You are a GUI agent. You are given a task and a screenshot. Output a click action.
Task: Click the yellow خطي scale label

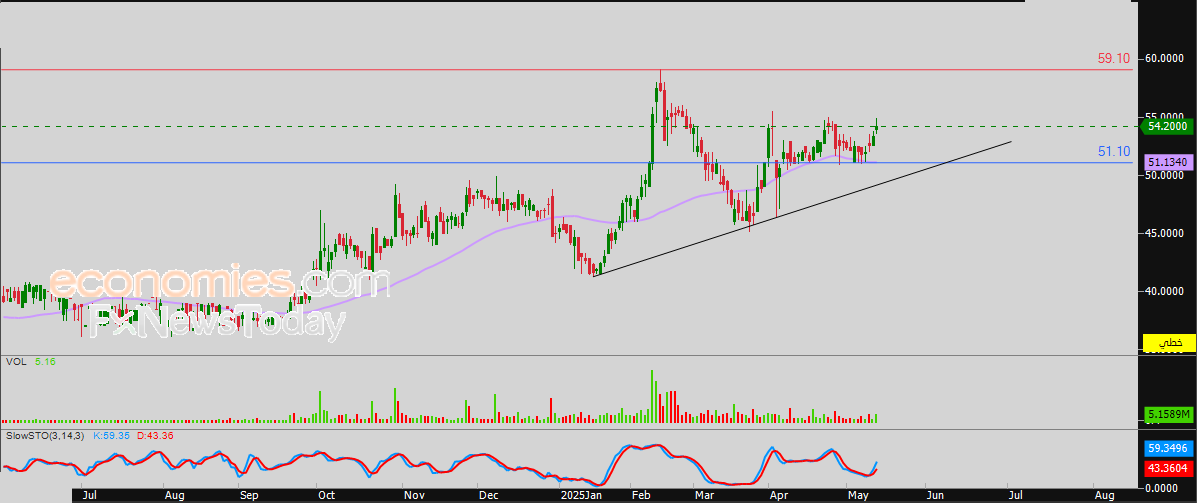pyautogui.click(x=1168, y=343)
